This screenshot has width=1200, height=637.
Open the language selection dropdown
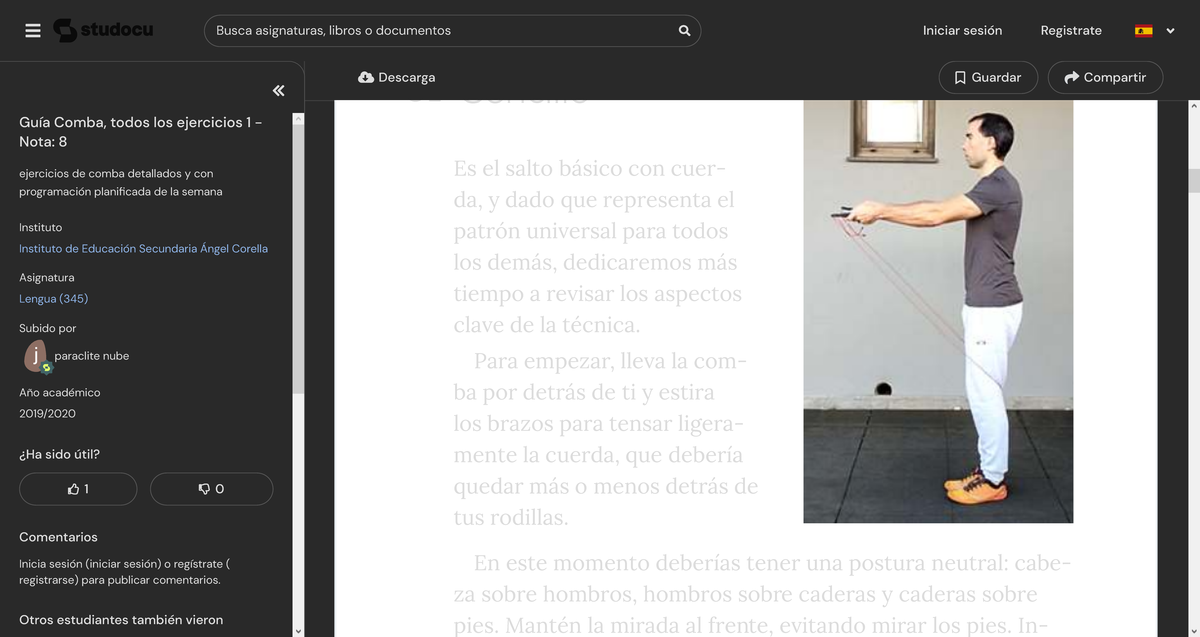(x=1172, y=30)
